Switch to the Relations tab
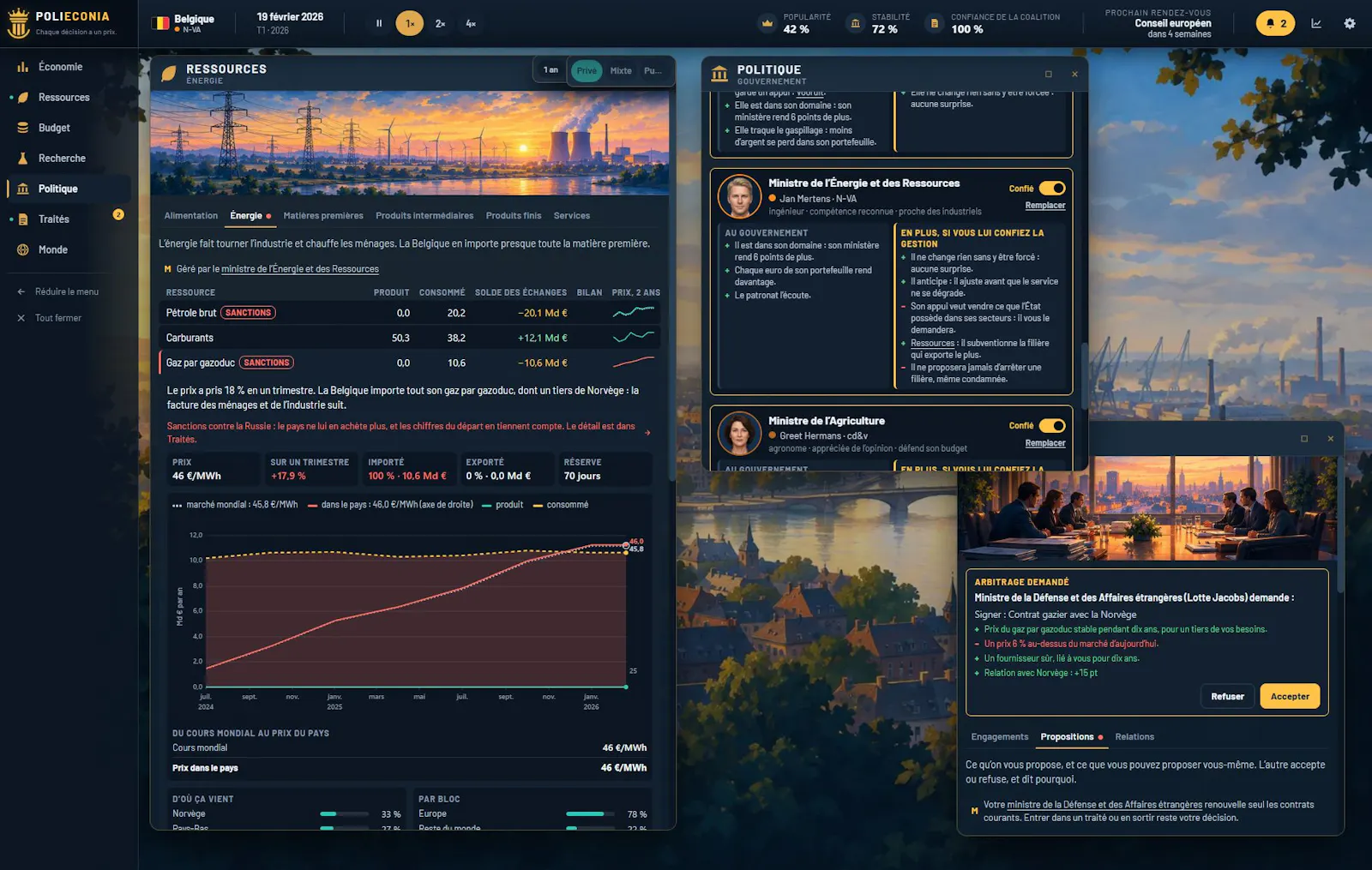1372x870 pixels. 1134,737
